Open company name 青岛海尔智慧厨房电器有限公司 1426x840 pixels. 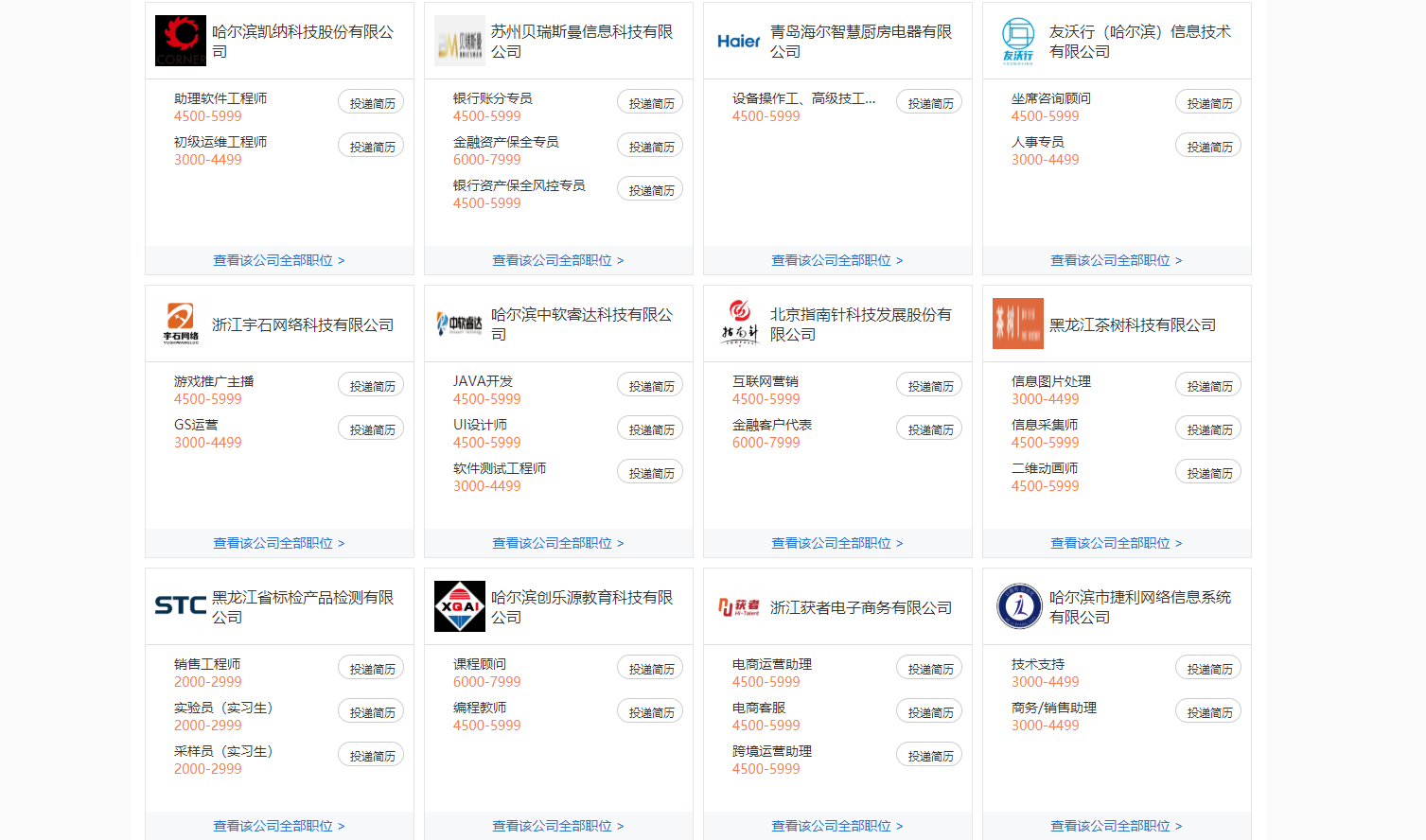[x=861, y=42]
